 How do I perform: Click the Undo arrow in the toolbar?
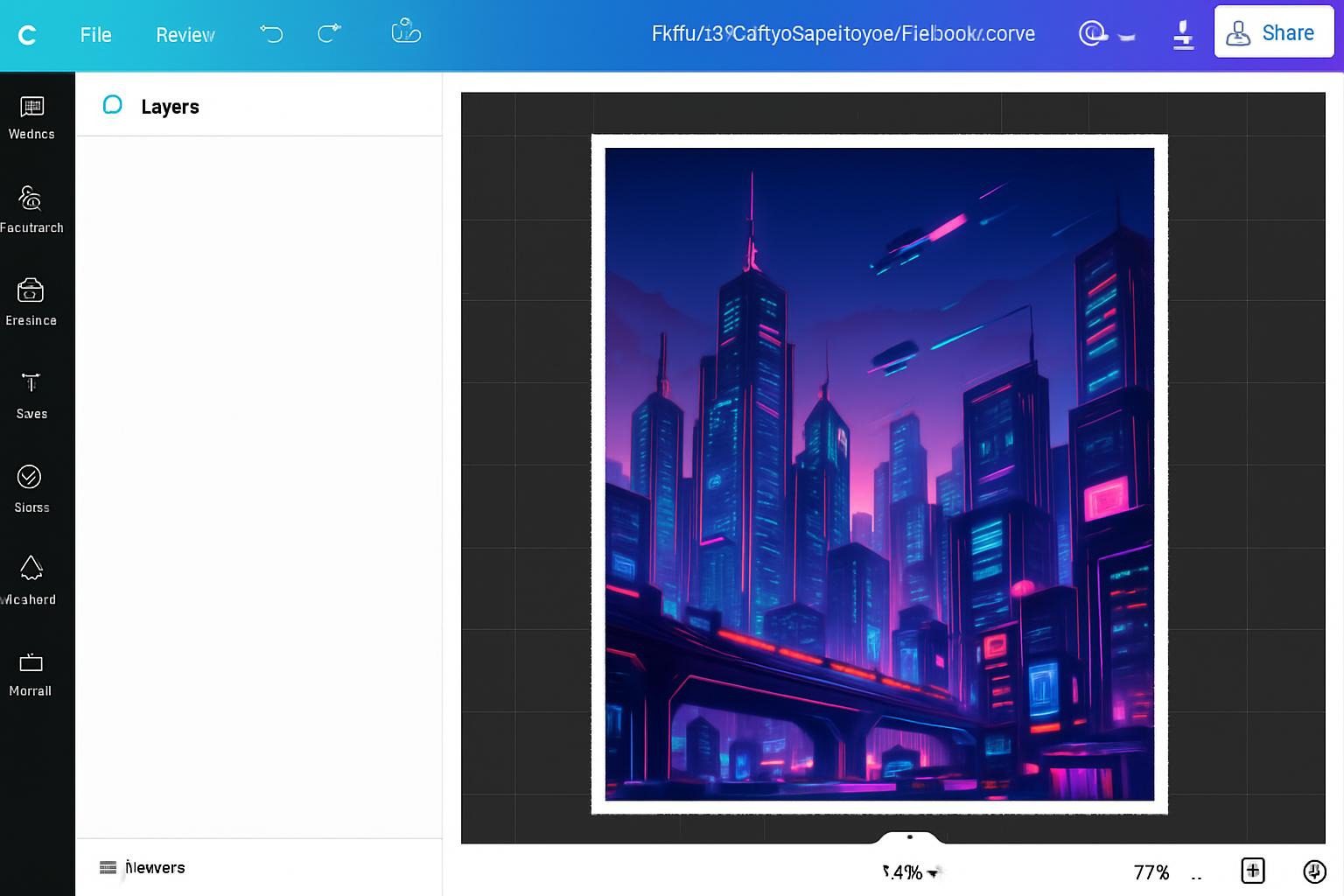tap(271, 34)
